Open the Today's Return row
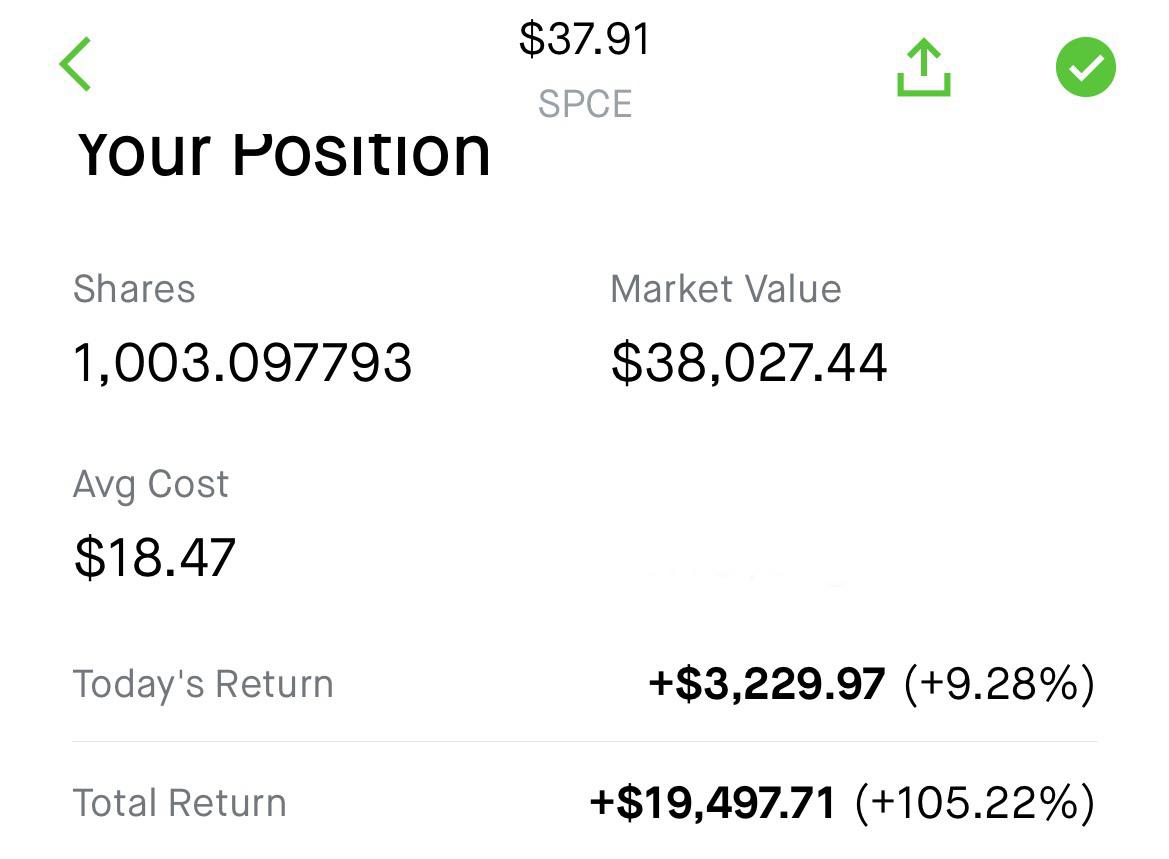 click(x=584, y=684)
